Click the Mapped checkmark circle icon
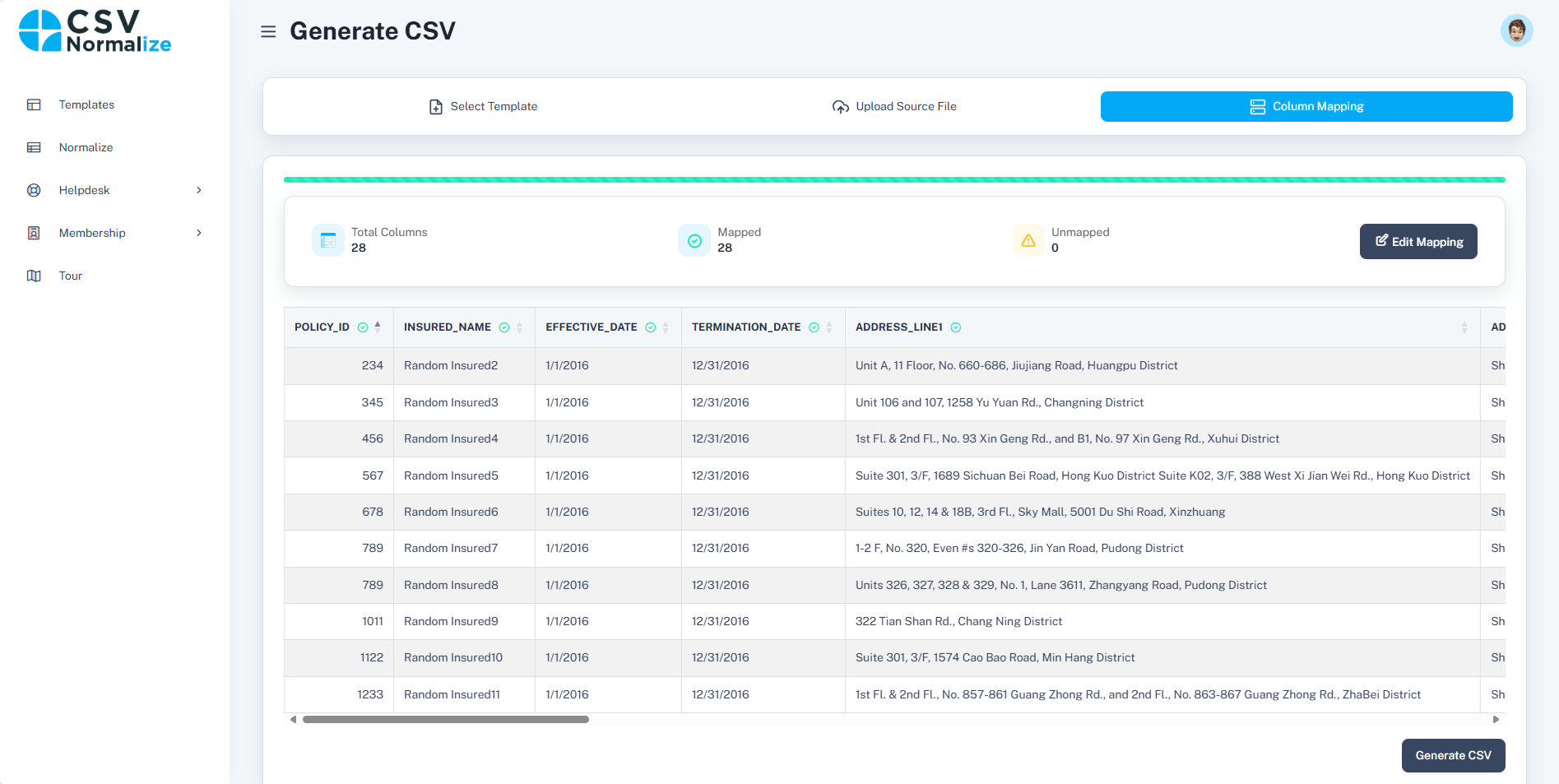Screen dimensions: 1559x784 694,240
